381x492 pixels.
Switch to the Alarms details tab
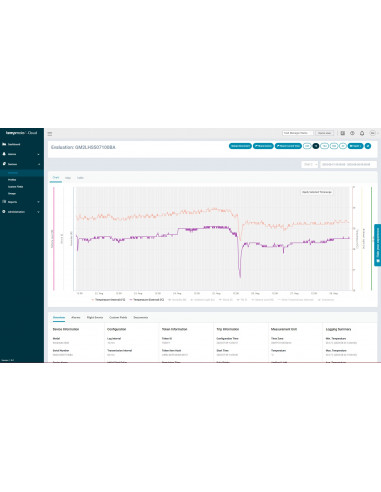pyautogui.click(x=76, y=317)
